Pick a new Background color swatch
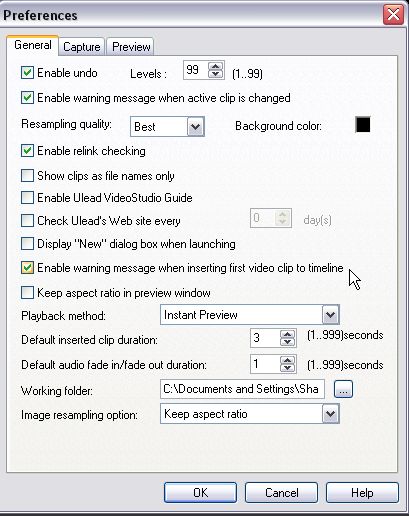The width and height of the screenshot is (409, 516). coord(363,125)
